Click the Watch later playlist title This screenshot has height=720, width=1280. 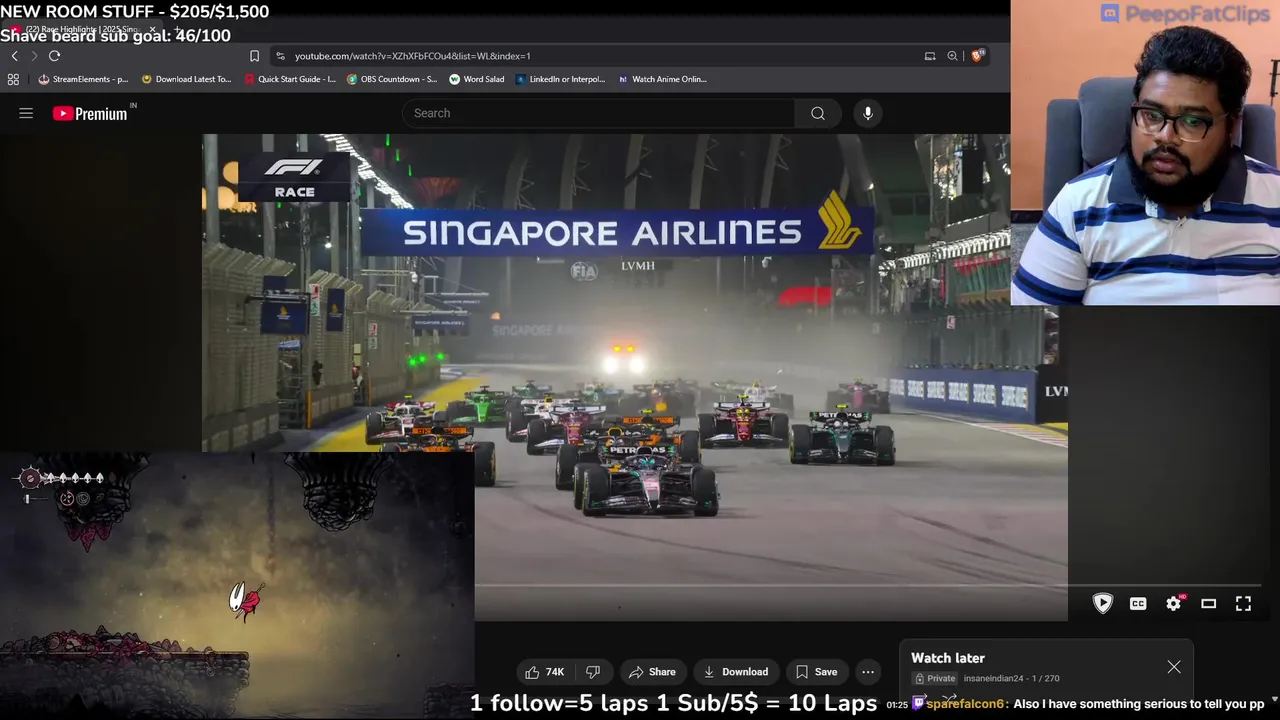click(948, 658)
